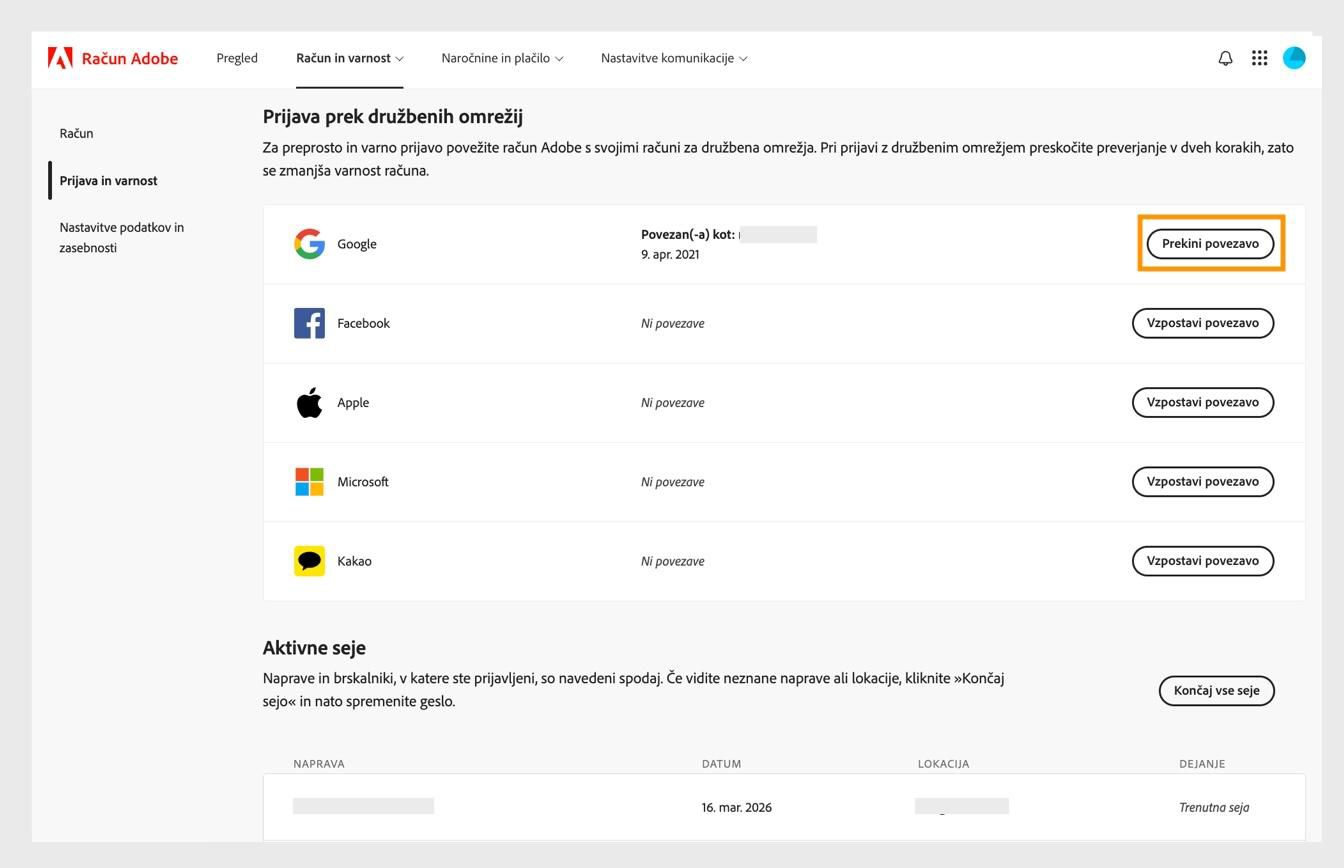Click the Microsoft logo icon

coord(310,481)
